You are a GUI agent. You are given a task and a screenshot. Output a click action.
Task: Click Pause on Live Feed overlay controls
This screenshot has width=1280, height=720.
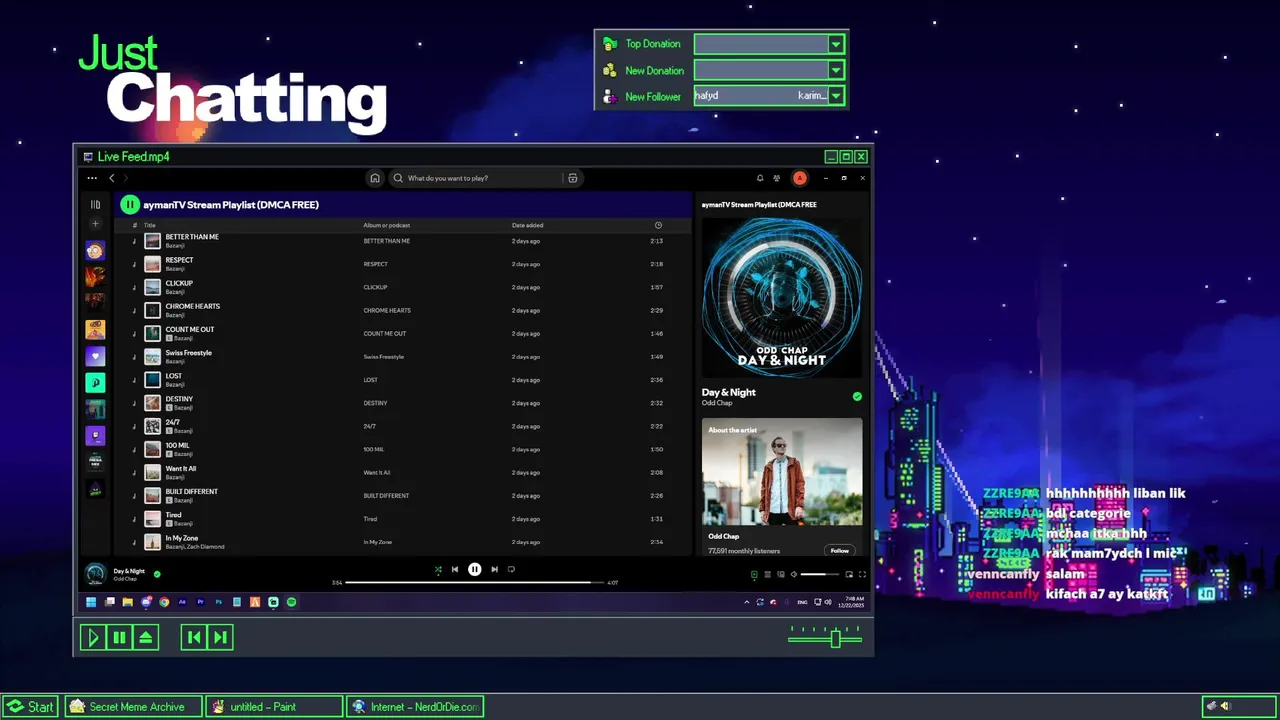pyautogui.click(x=120, y=637)
